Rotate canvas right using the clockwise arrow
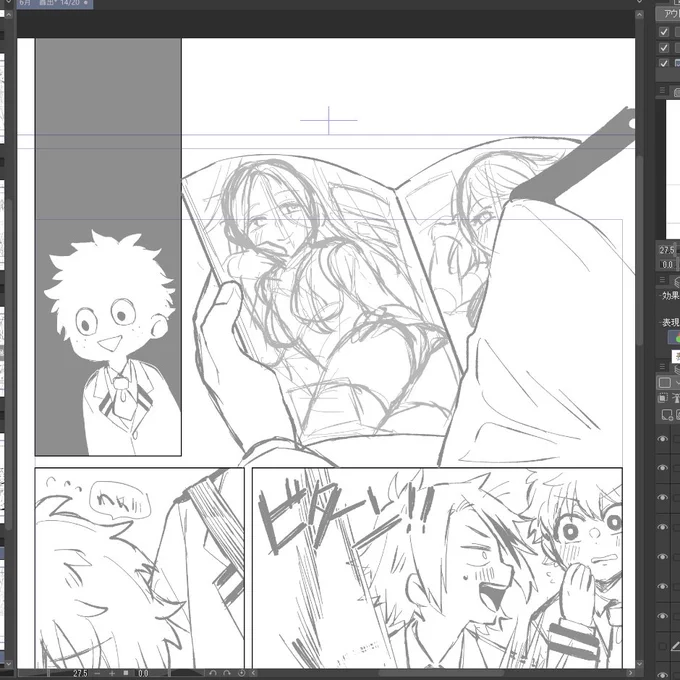The width and height of the screenshot is (680, 680). point(226,673)
